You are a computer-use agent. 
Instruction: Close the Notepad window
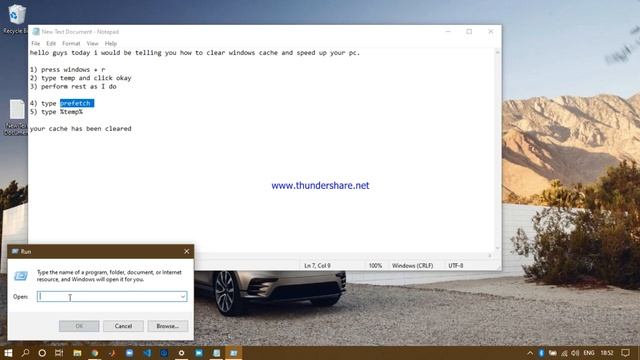[491, 31]
